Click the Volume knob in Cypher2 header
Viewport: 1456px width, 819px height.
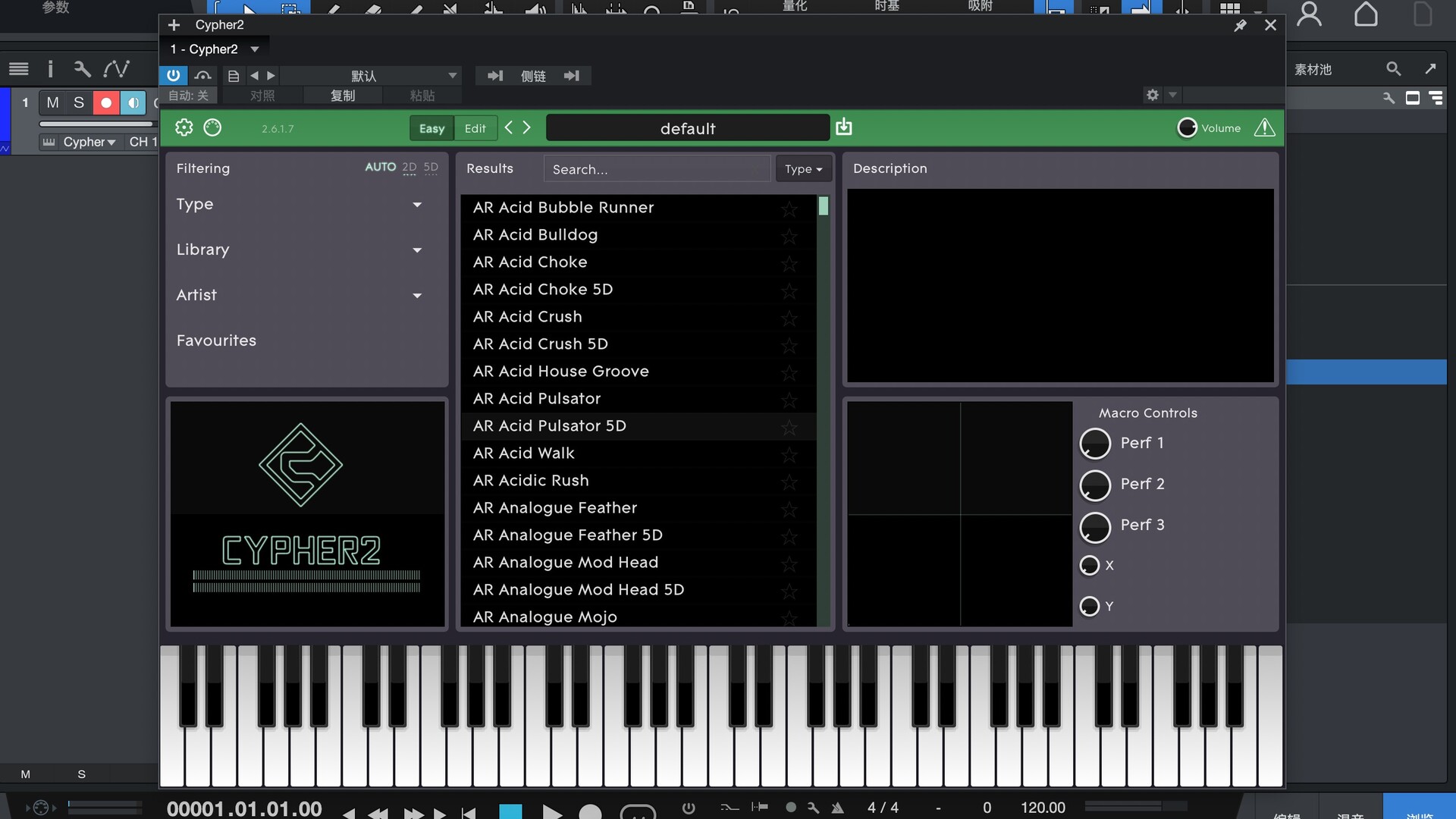point(1188,128)
